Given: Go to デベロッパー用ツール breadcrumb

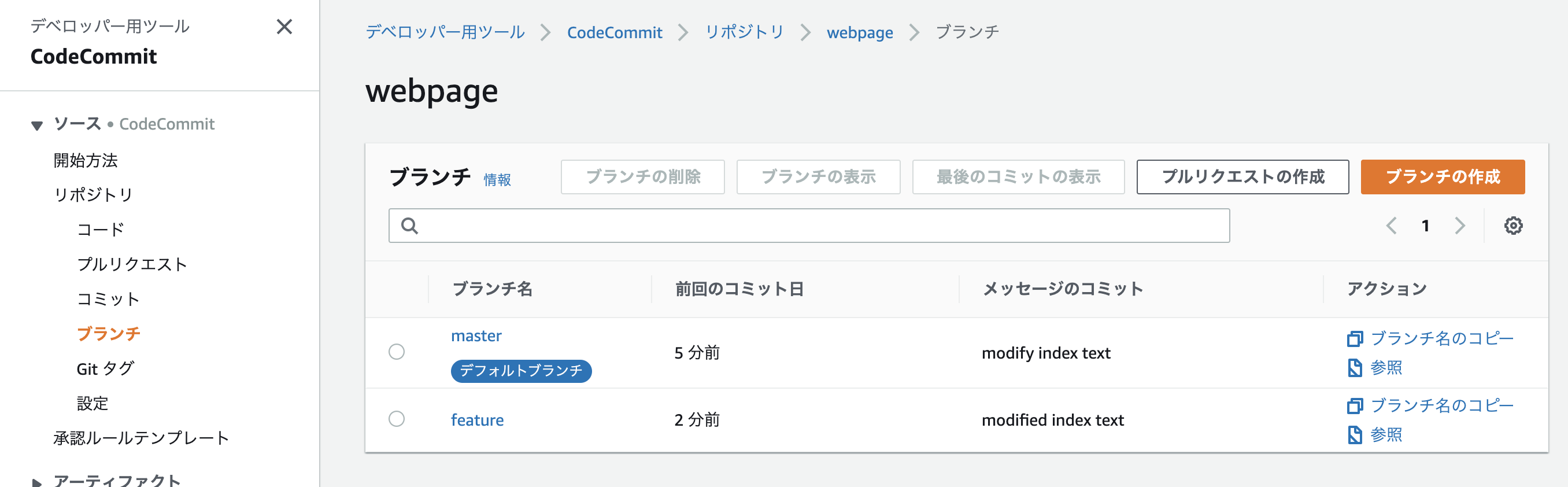Looking at the screenshot, I should (x=445, y=32).
